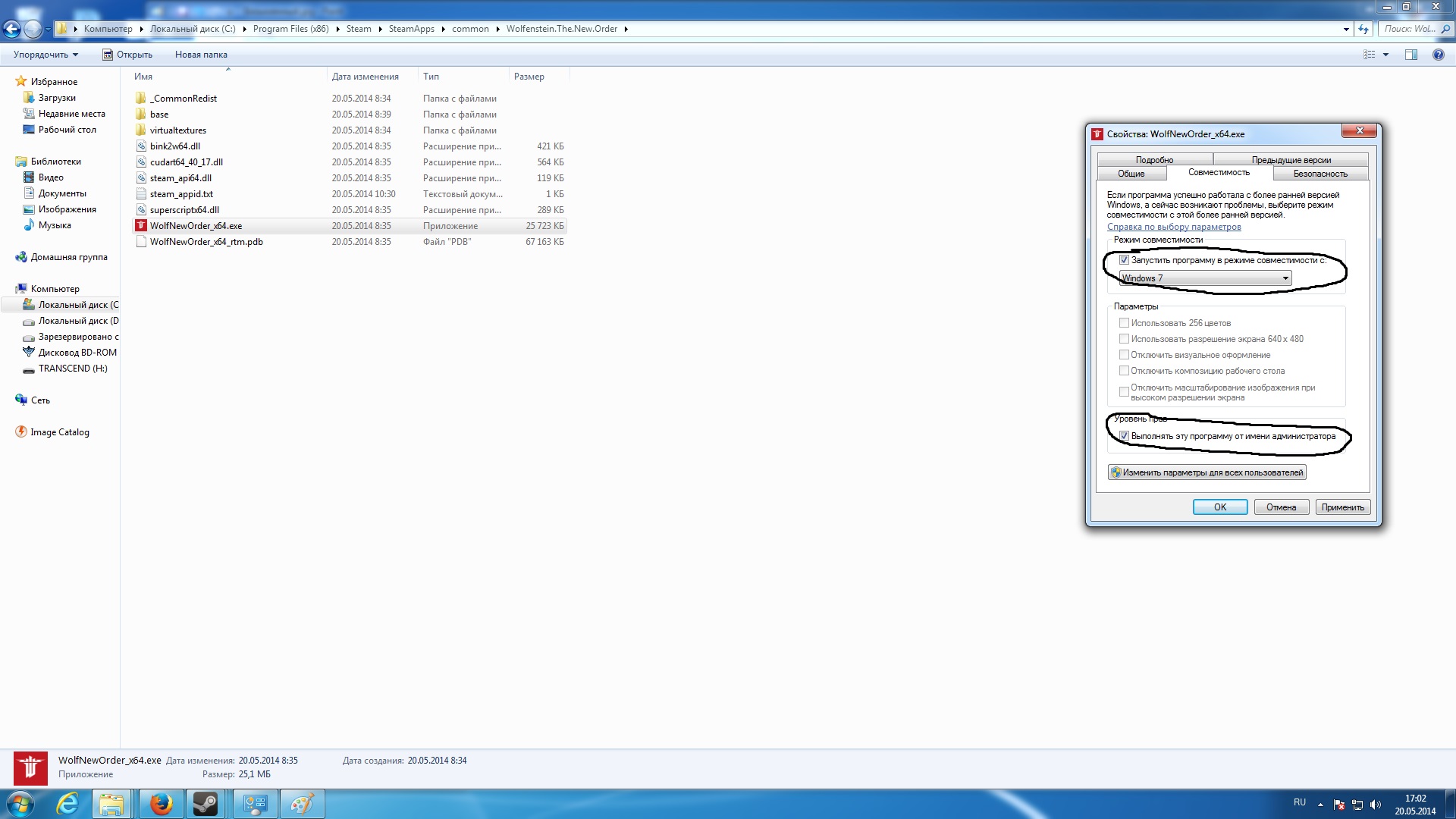The height and width of the screenshot is (819, 1456).
Task: Launch Firefox from the taskbar
Action: click(x=161, y=804)
